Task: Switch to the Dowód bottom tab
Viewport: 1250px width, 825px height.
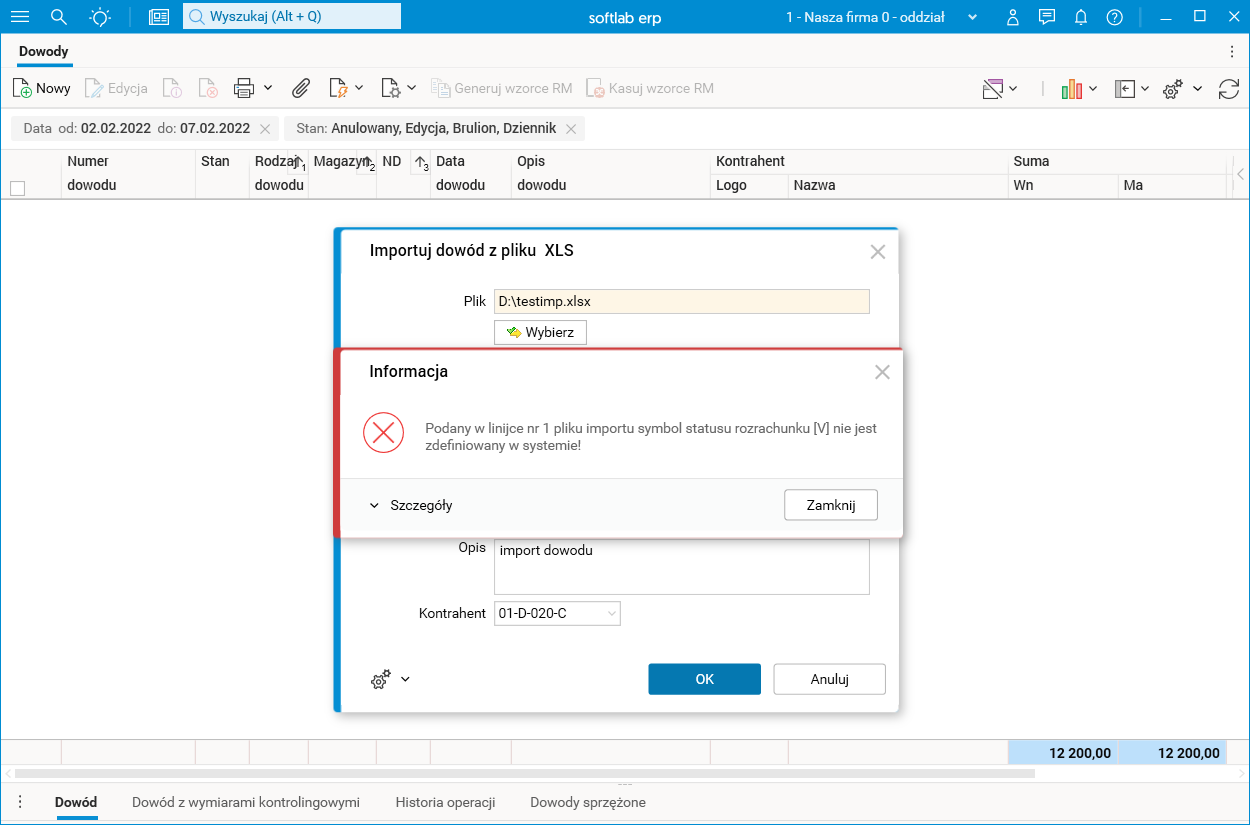Action: tap(76, 802)
